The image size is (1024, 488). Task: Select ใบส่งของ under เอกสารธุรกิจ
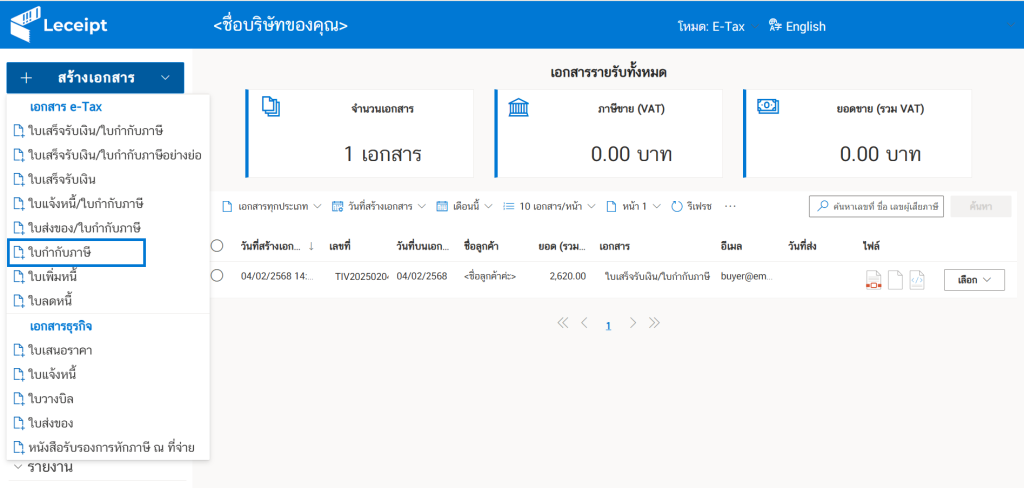[108, 423]
